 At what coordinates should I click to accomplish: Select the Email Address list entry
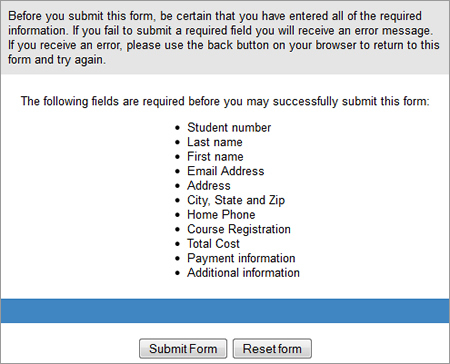pos(226,171)
